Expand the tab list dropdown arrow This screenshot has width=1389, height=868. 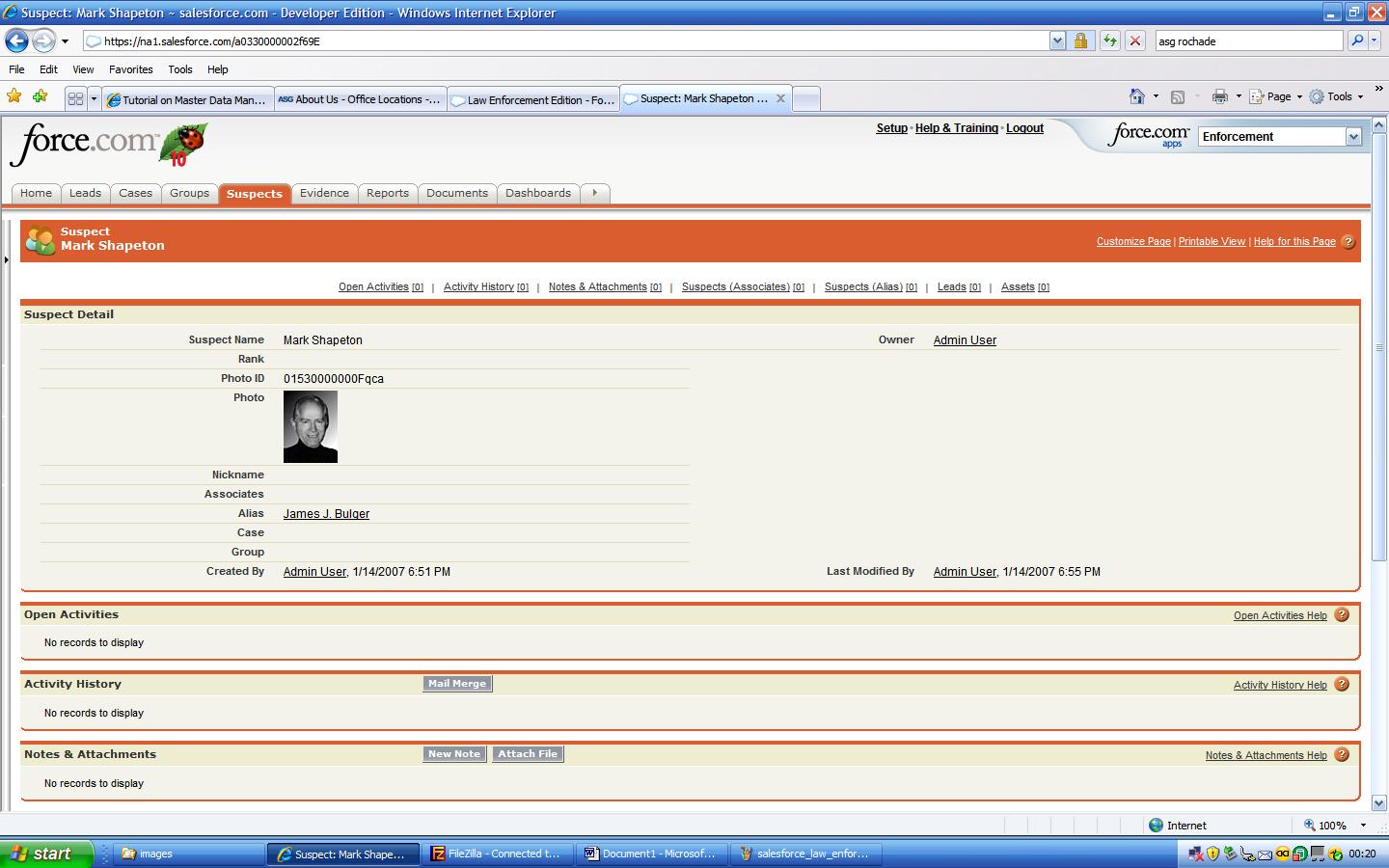click(x=94, y=98)
